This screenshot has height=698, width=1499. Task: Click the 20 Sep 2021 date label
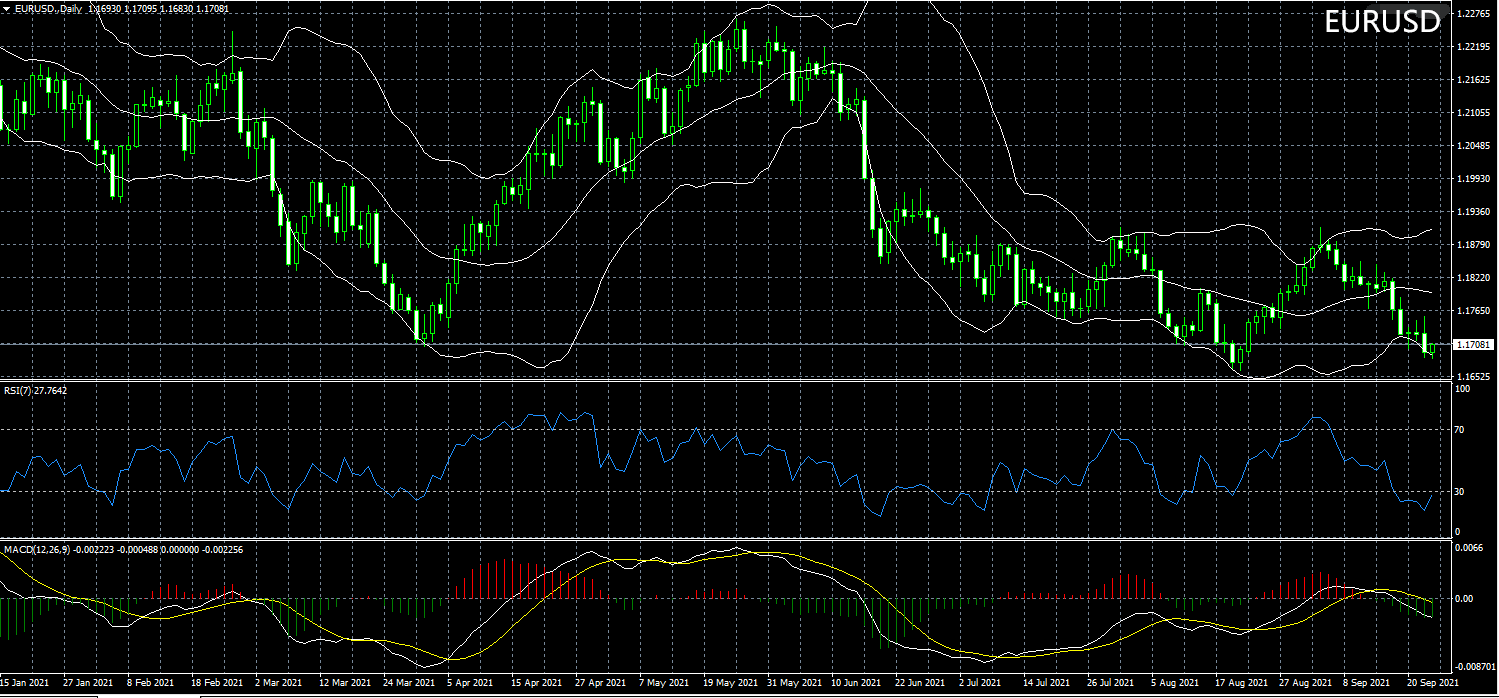[1431, 684]
